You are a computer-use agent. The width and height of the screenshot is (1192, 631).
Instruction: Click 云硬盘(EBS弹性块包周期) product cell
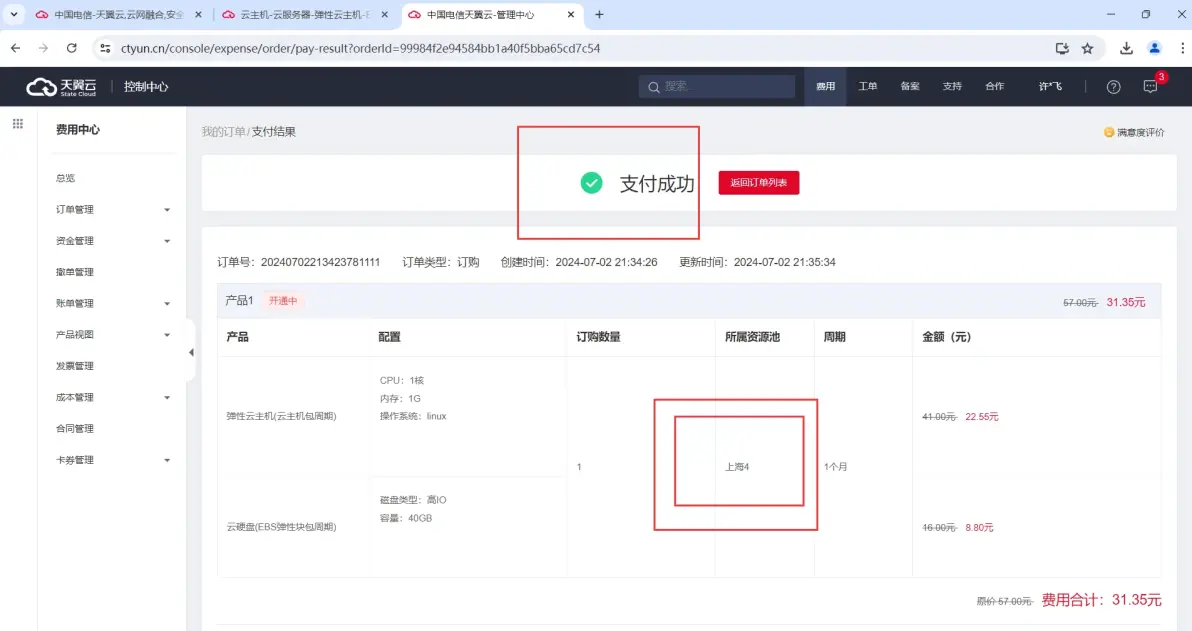281,527
